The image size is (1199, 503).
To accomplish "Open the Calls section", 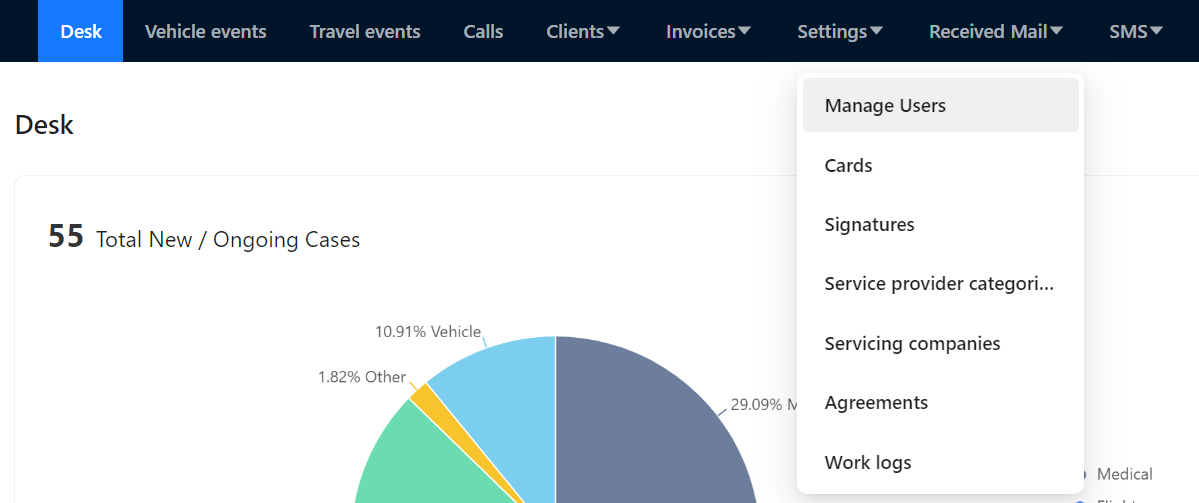I will 483,31.
